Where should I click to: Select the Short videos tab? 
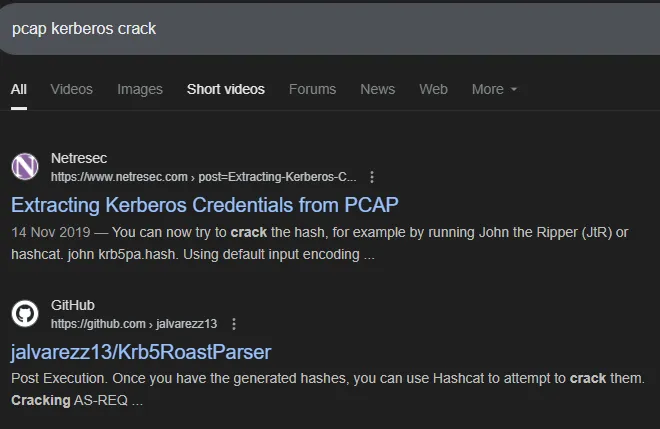coord(226,89)
